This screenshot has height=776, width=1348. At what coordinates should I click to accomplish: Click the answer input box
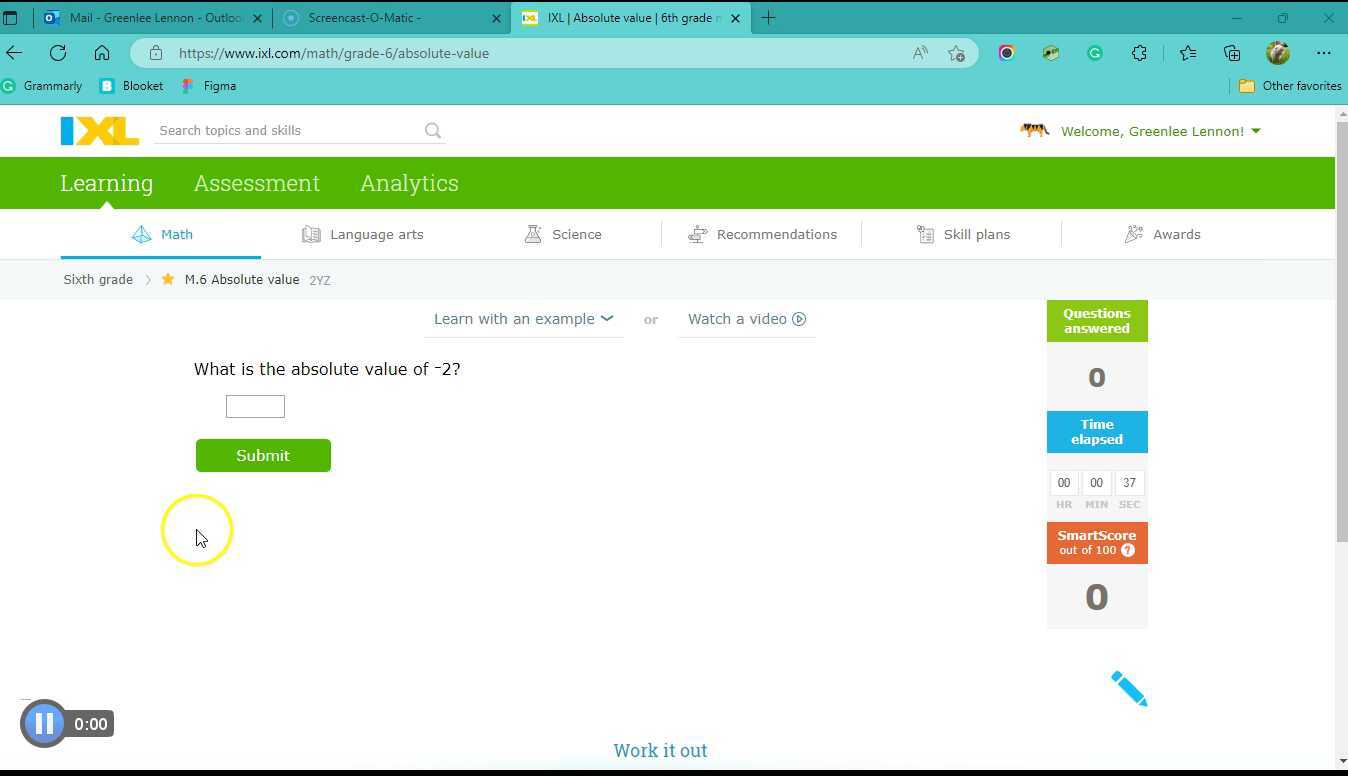[255, 406]
